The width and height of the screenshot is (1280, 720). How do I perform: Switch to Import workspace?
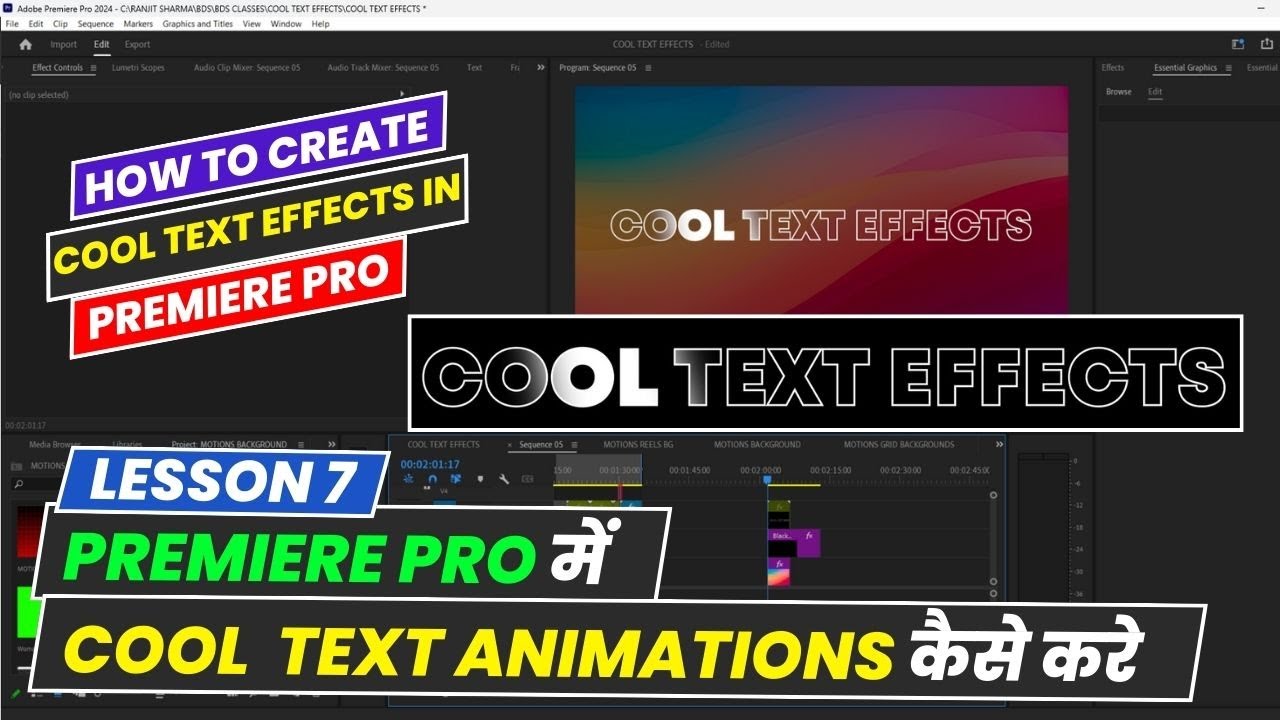(x=63, y=44)
